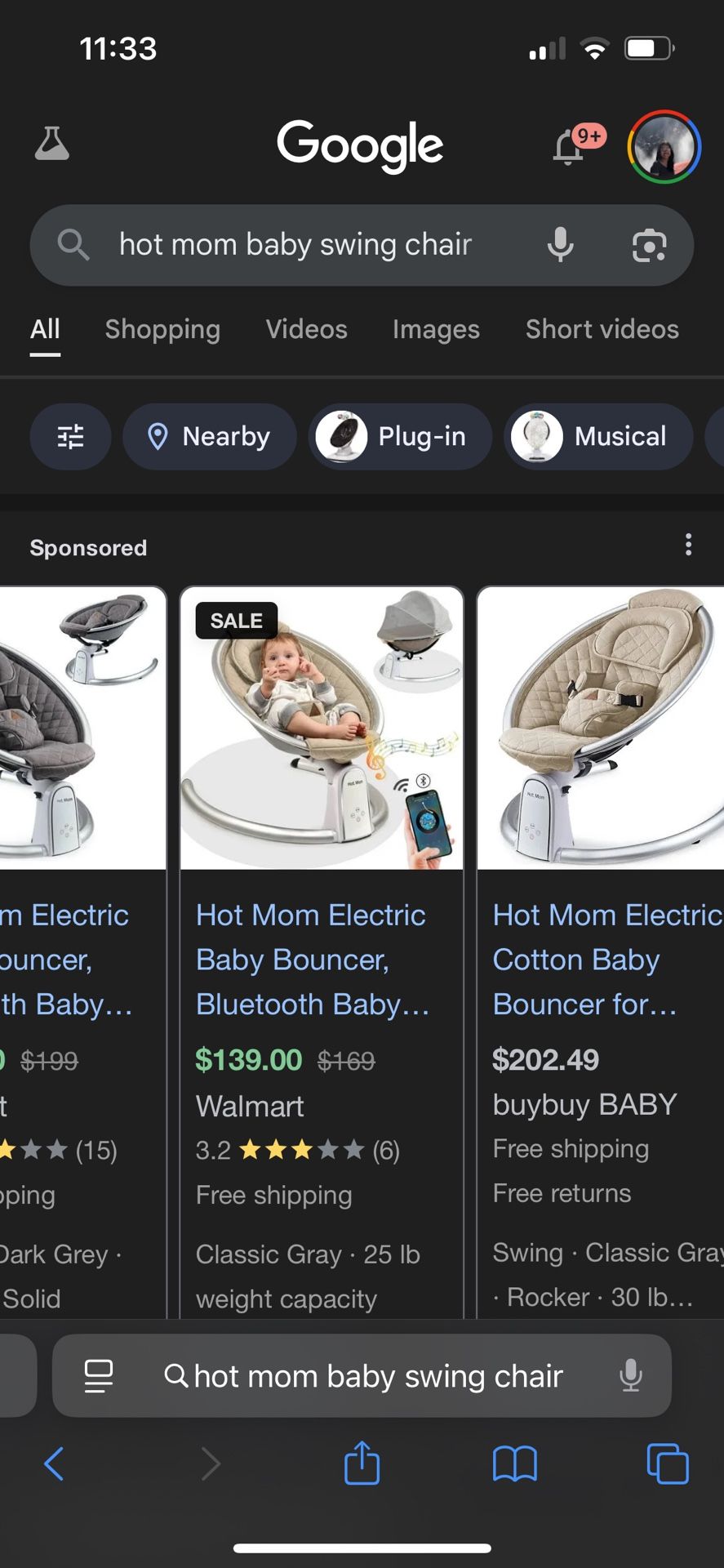Open Google Lens camera search
The height and width of the screenshot is (1568, 724).
649,245
